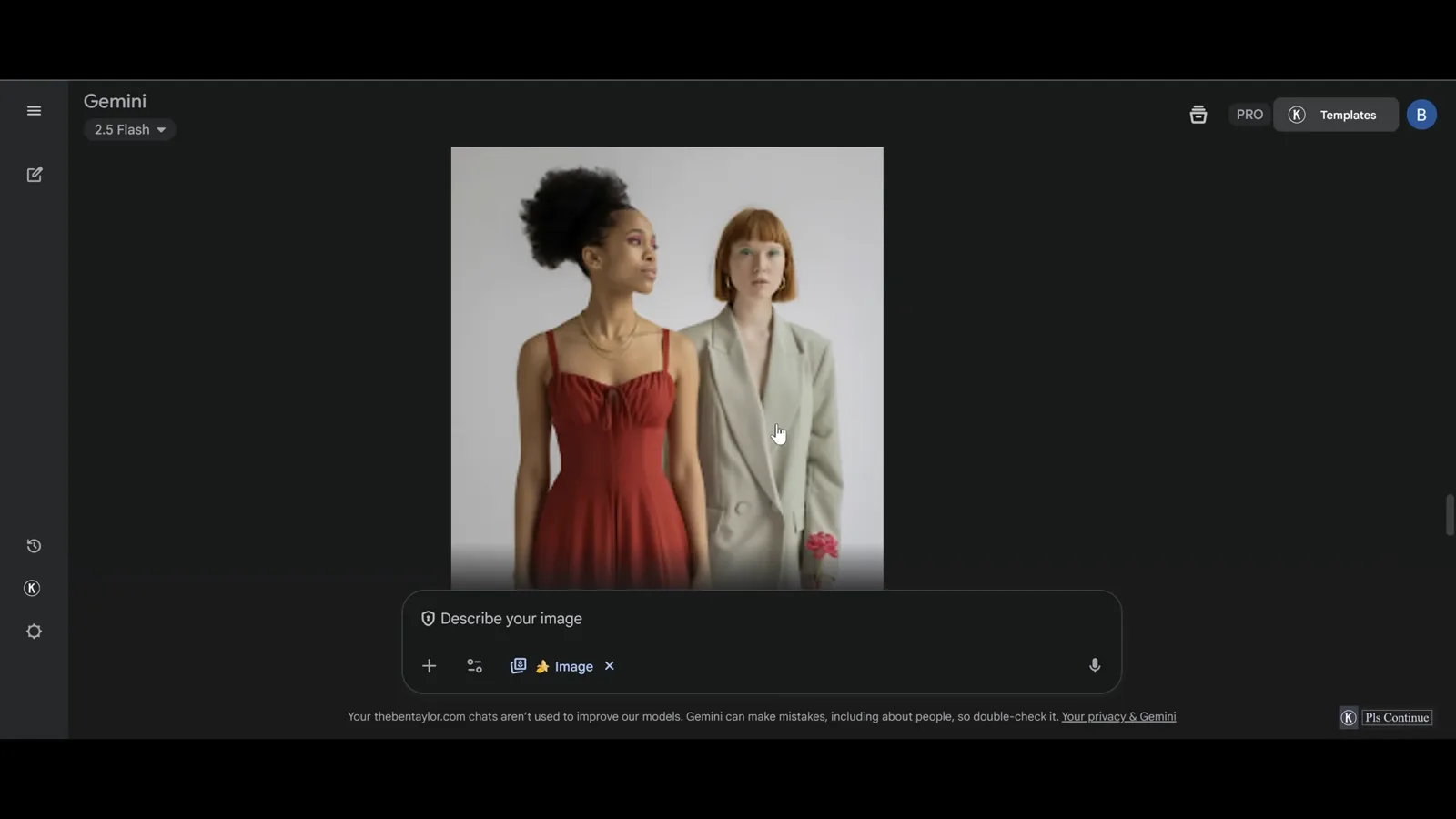The width and height of the screenshot is (1456, 819).
Task: Open Your privacy & Gemini link
Action: (1118, 717)
